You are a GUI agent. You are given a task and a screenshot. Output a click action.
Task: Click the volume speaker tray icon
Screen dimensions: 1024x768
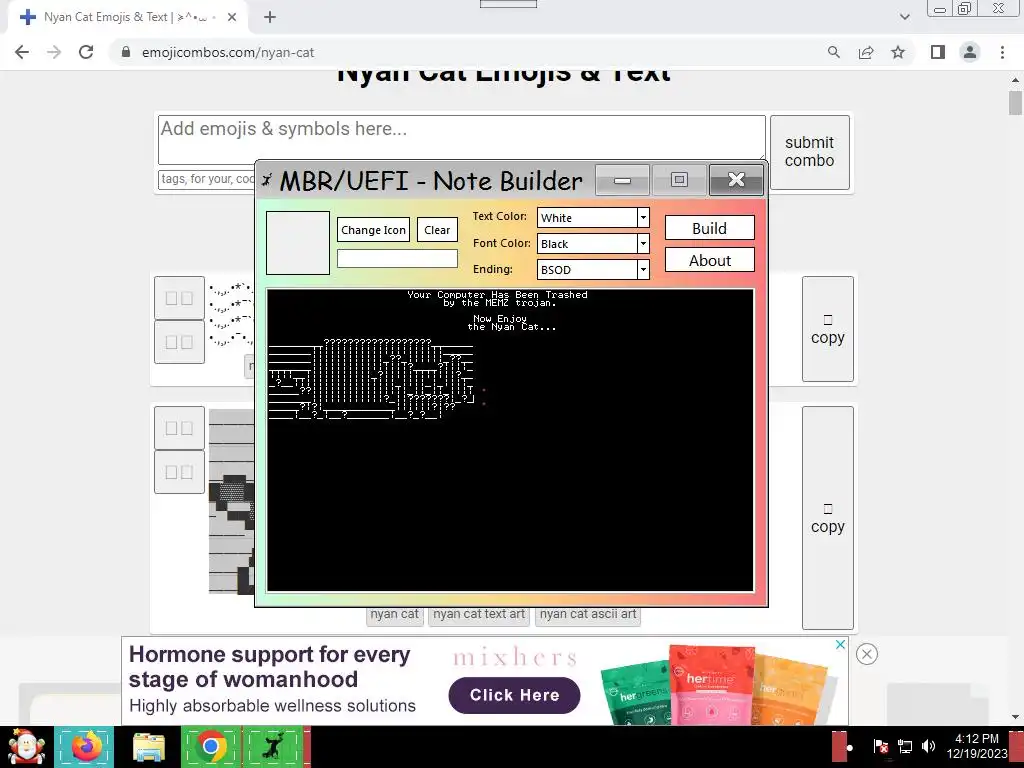[x=928, y=746]
